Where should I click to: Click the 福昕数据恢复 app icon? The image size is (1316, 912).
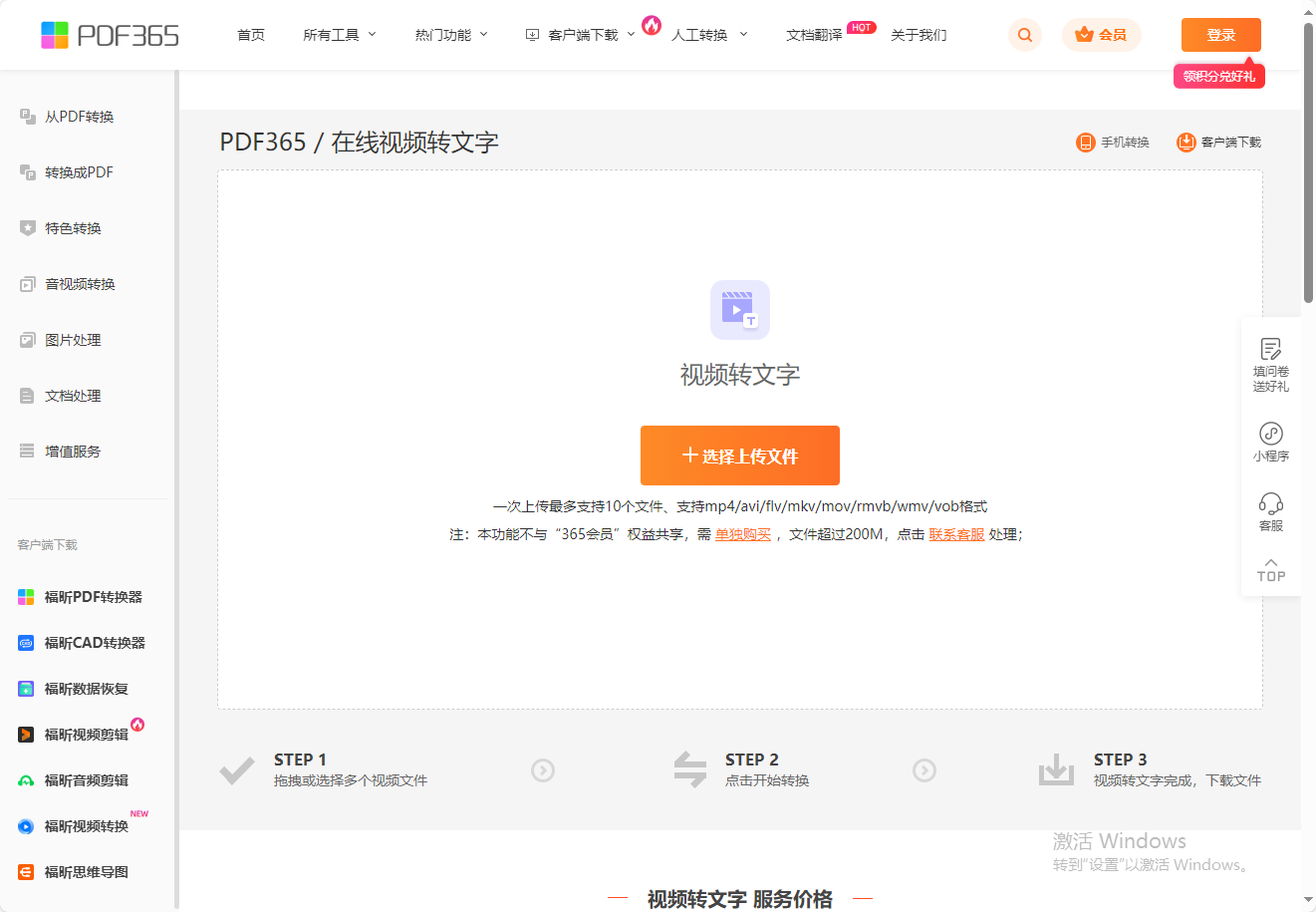[26, 689]
